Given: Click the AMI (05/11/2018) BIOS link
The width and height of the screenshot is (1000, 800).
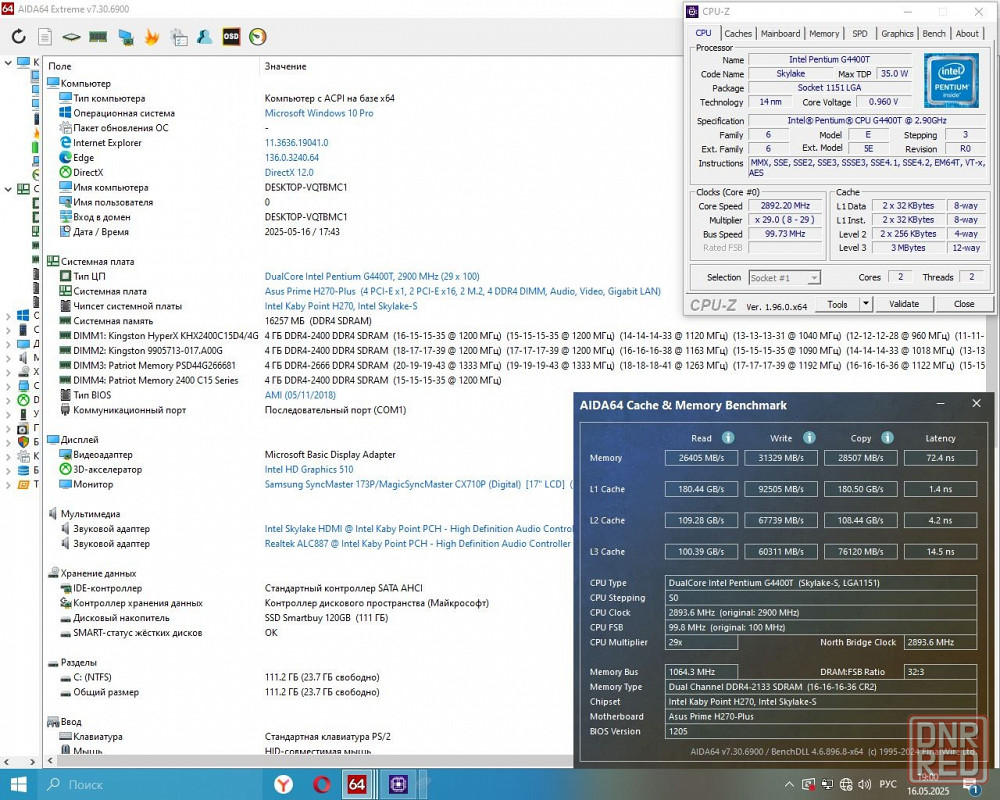Looking at the screenshot, I should [x=300, y=395].
